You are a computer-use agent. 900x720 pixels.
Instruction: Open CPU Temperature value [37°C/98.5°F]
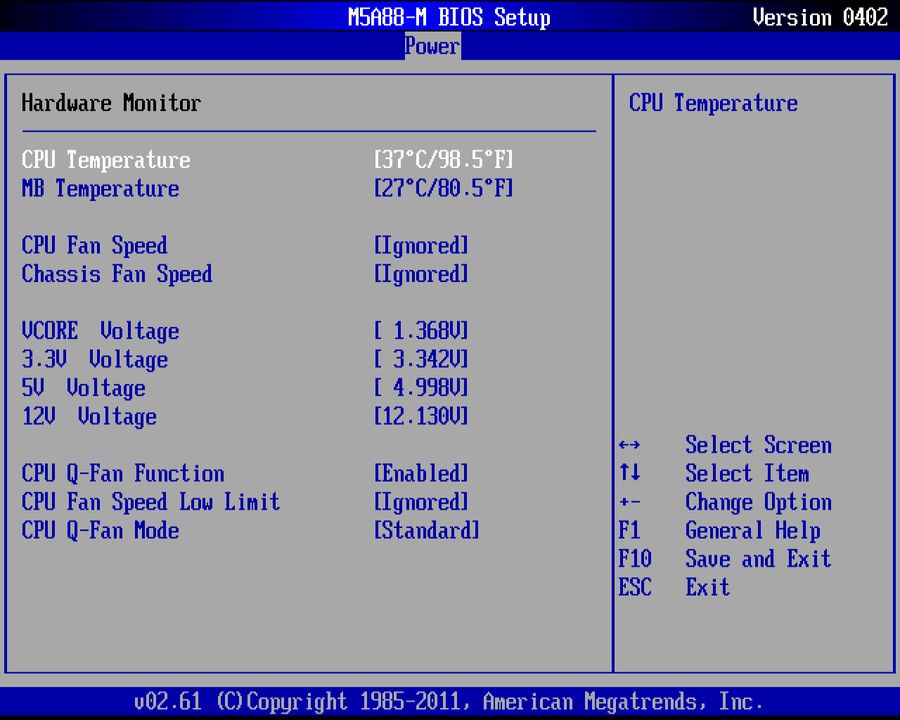443,160
